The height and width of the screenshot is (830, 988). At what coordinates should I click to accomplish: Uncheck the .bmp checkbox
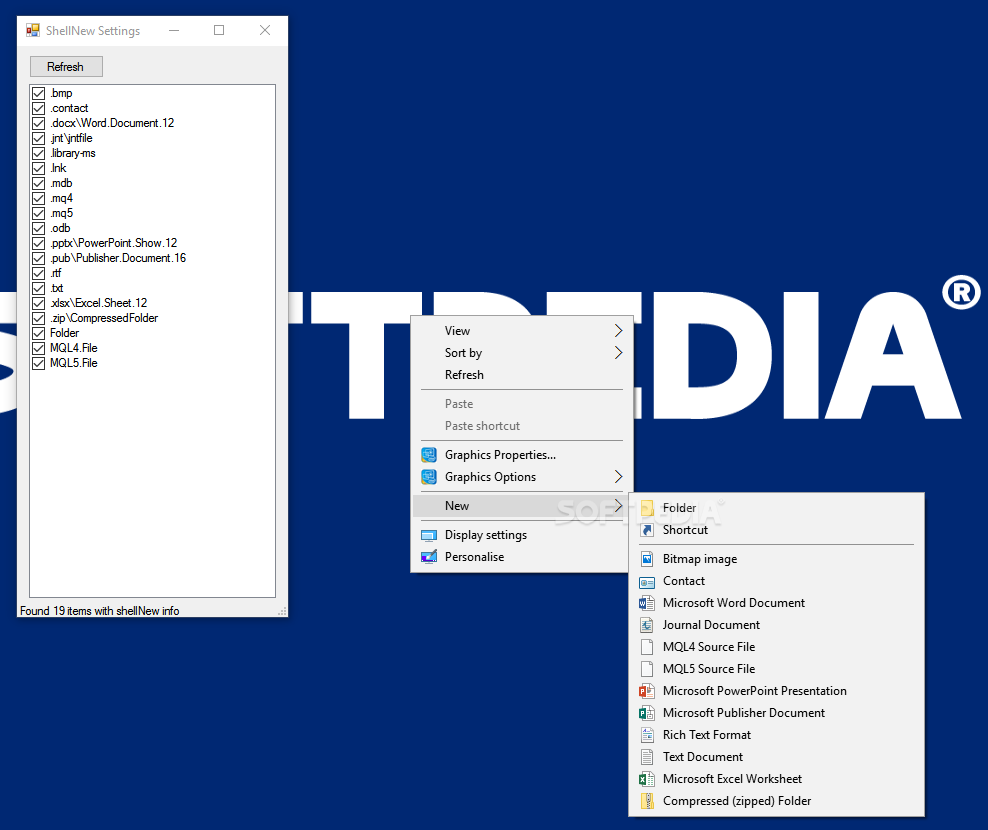click(x=38, y=93)
